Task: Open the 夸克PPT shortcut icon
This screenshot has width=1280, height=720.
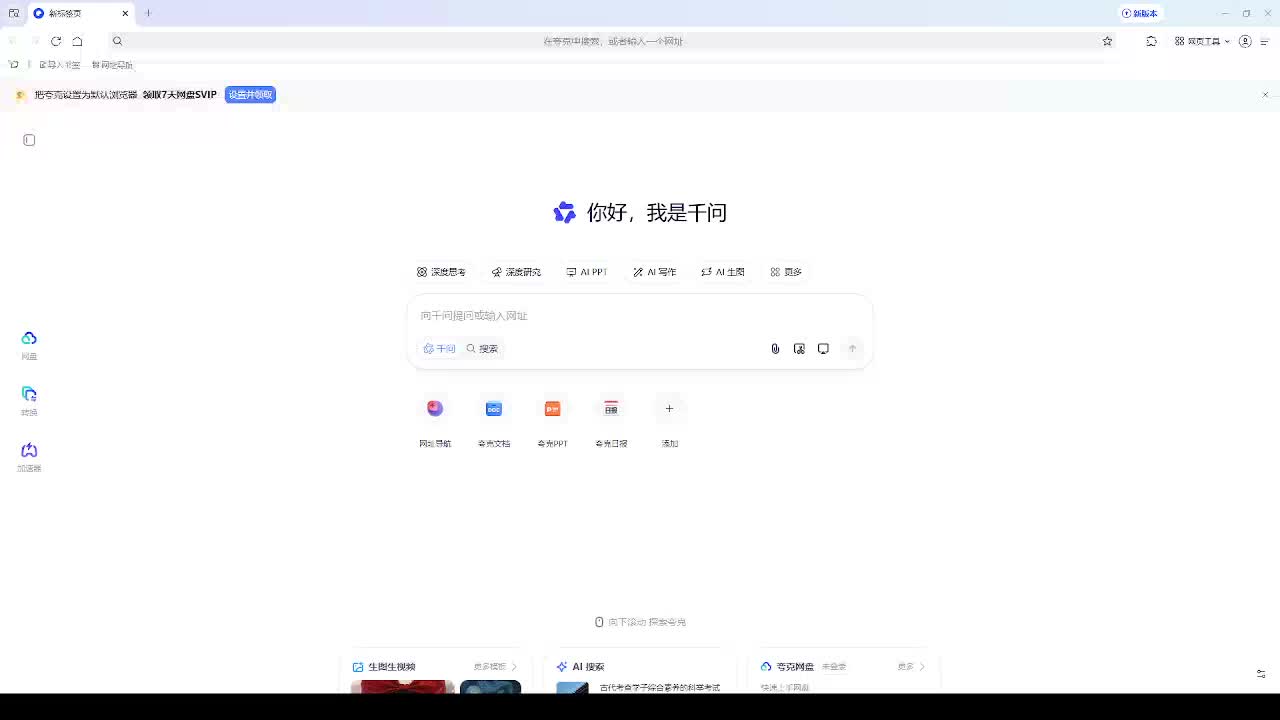Action: pos(552,408)
